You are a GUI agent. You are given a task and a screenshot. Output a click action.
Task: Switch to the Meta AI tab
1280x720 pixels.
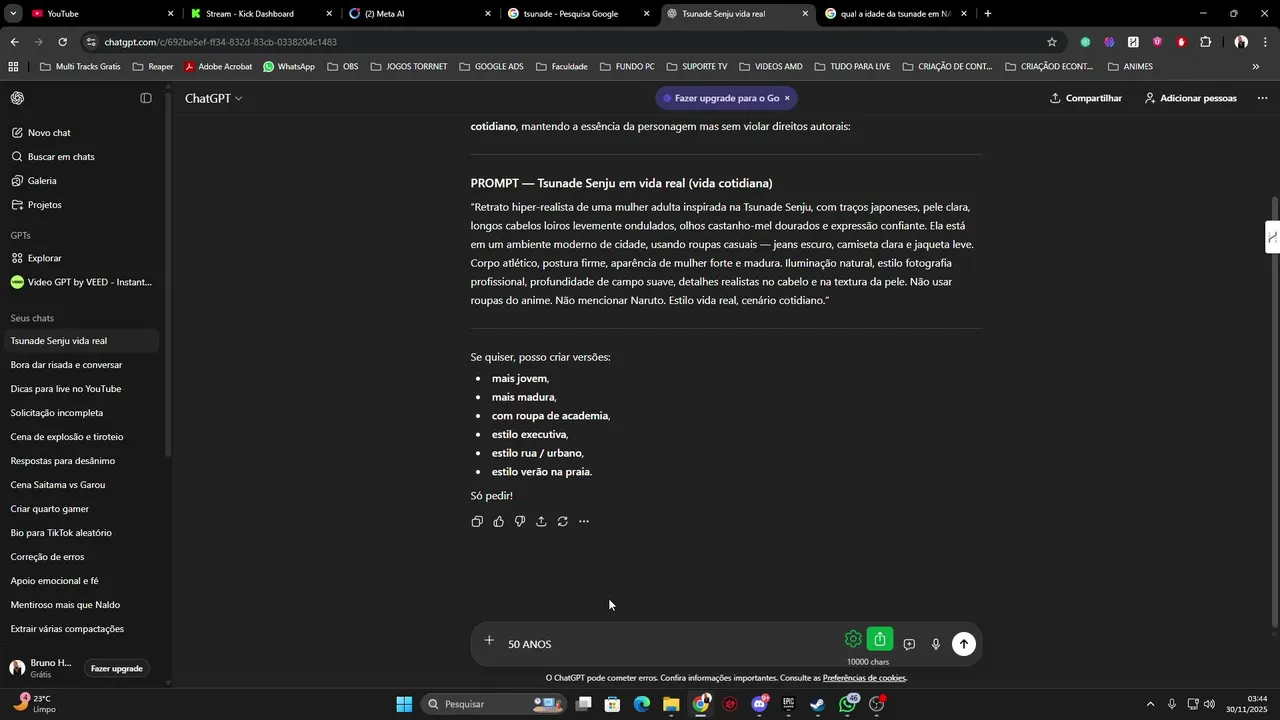(420, 14)
